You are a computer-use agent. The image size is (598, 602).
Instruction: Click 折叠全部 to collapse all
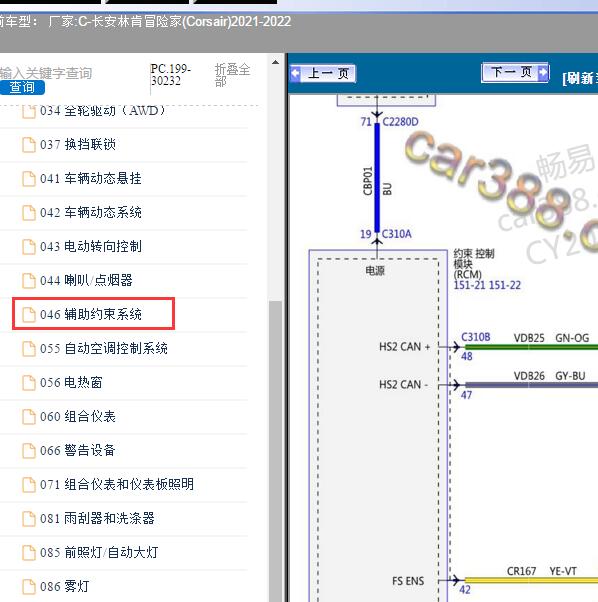pyautogui.click(x=232, y=75)
